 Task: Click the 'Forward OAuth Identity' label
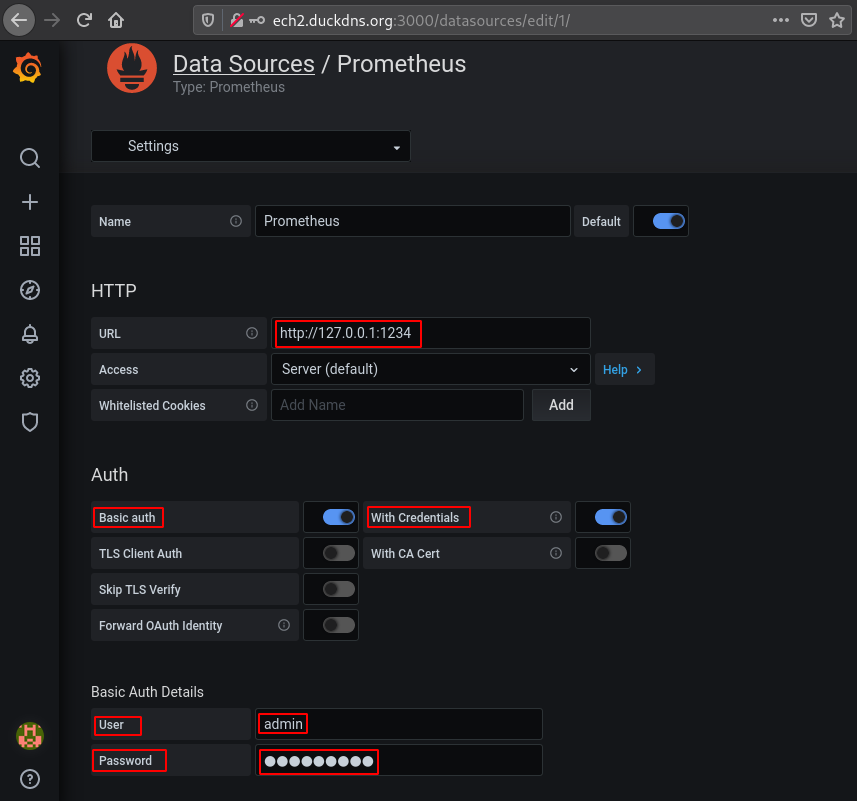[x=160, y=626]
